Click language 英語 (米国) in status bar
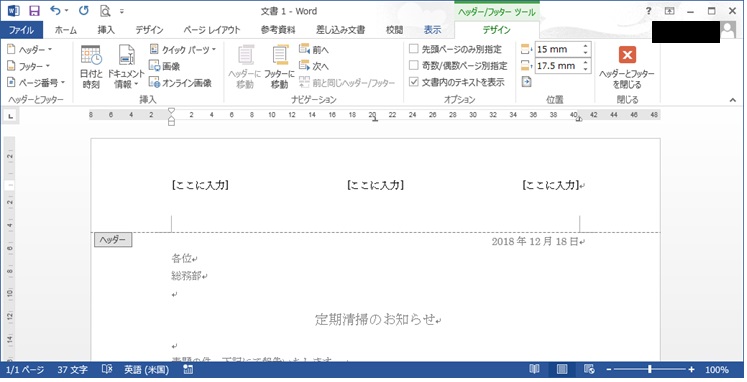 point(147,370)
